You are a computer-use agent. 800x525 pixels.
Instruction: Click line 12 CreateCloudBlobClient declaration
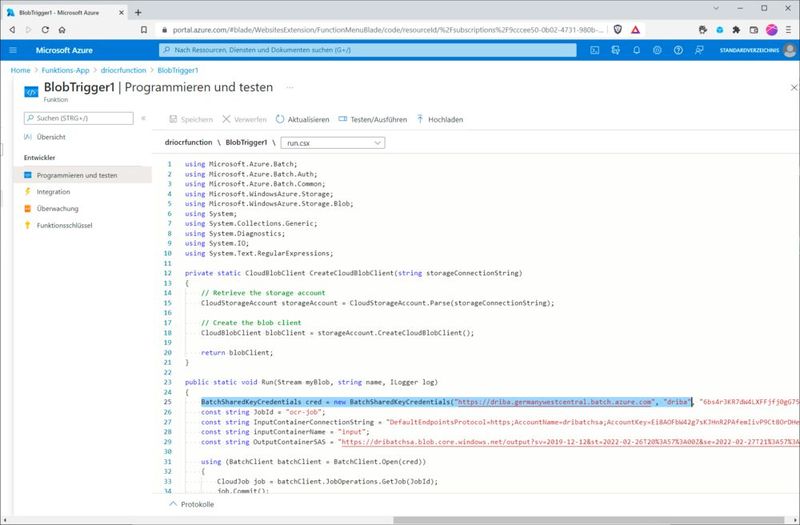pyautogui.click(x=354, y=273)
